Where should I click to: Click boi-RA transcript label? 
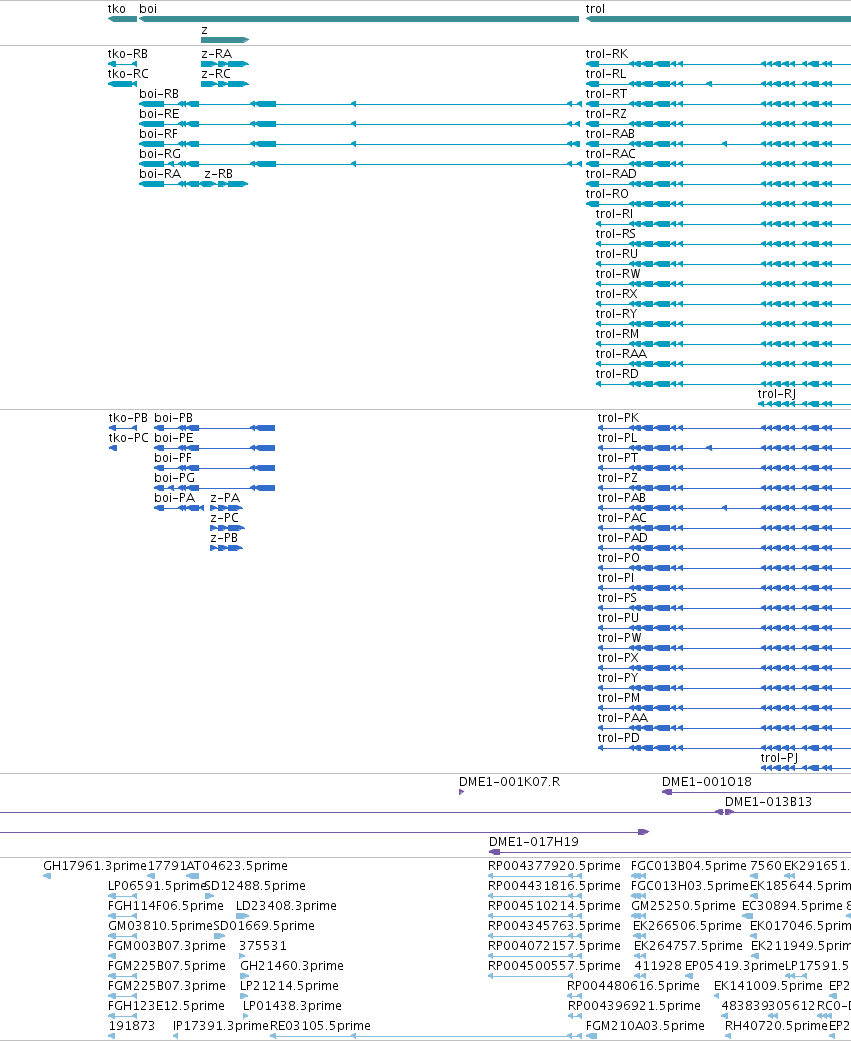(x=160, y=174)
